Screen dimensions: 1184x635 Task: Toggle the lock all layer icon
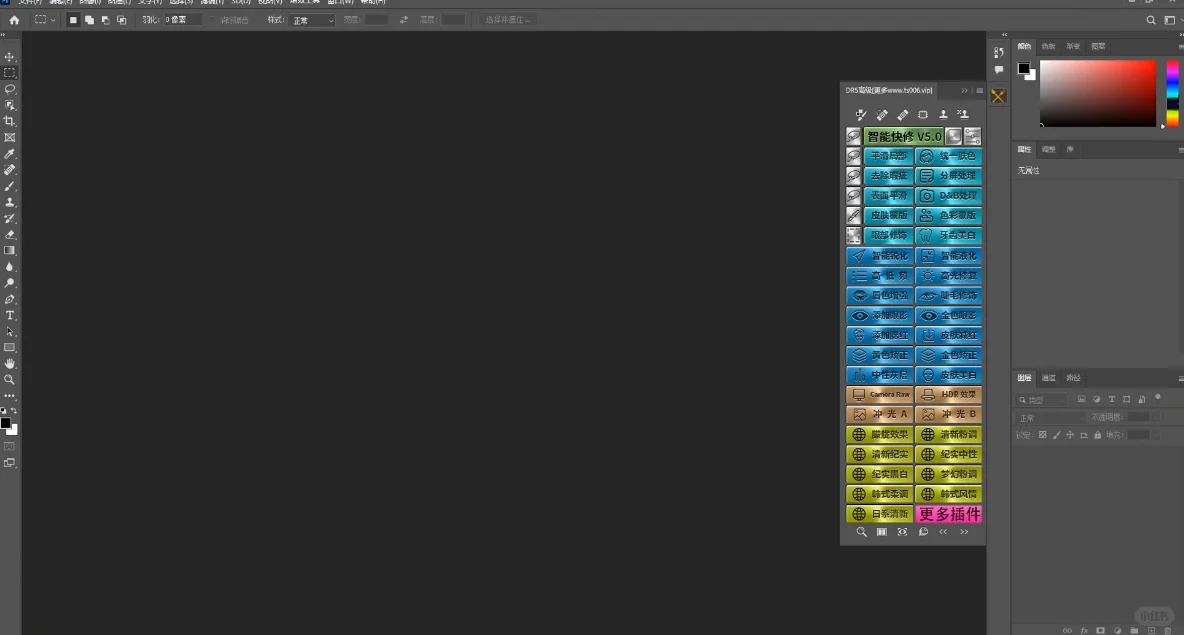[1097, 435]
